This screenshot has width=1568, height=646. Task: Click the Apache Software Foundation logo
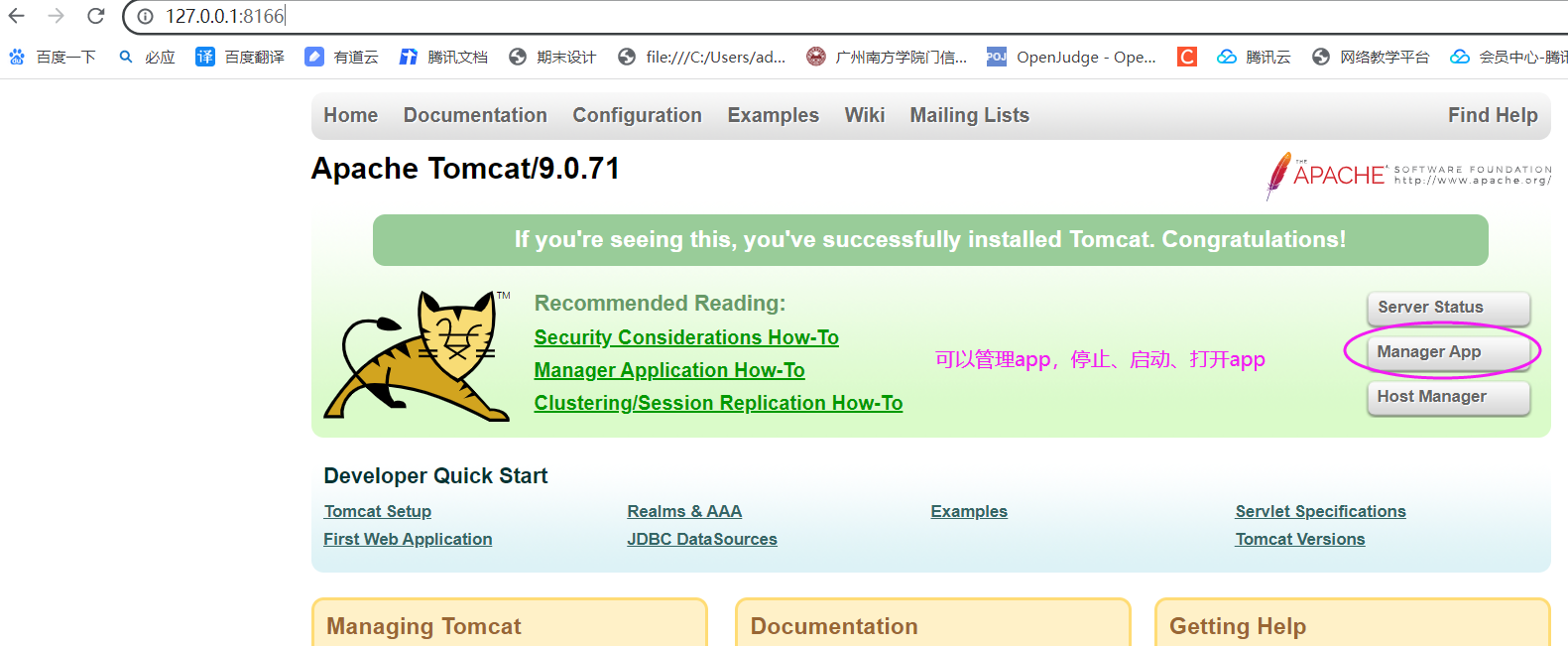(x=1408, y=176)
